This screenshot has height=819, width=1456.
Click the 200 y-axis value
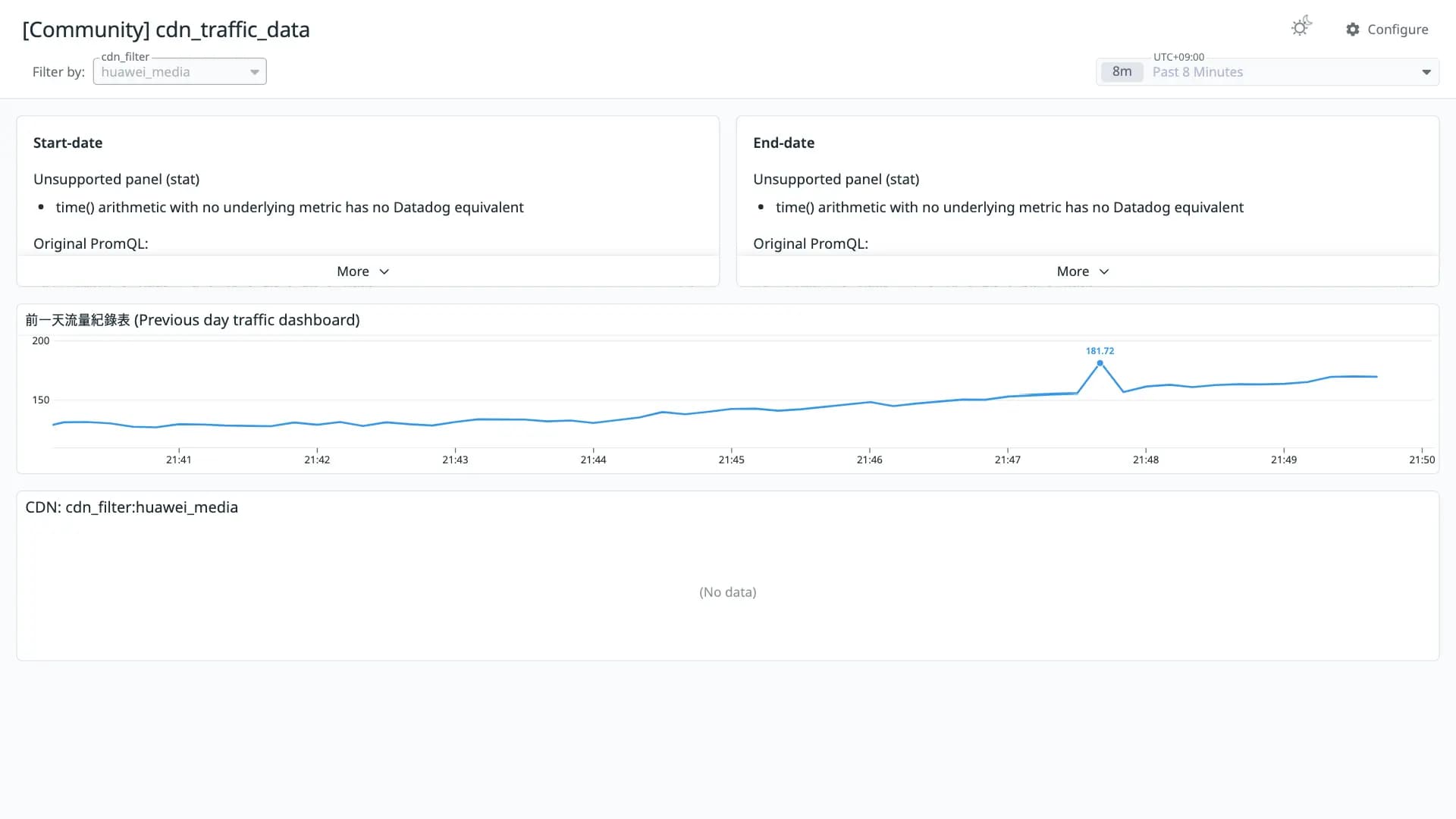pos(41,341)
